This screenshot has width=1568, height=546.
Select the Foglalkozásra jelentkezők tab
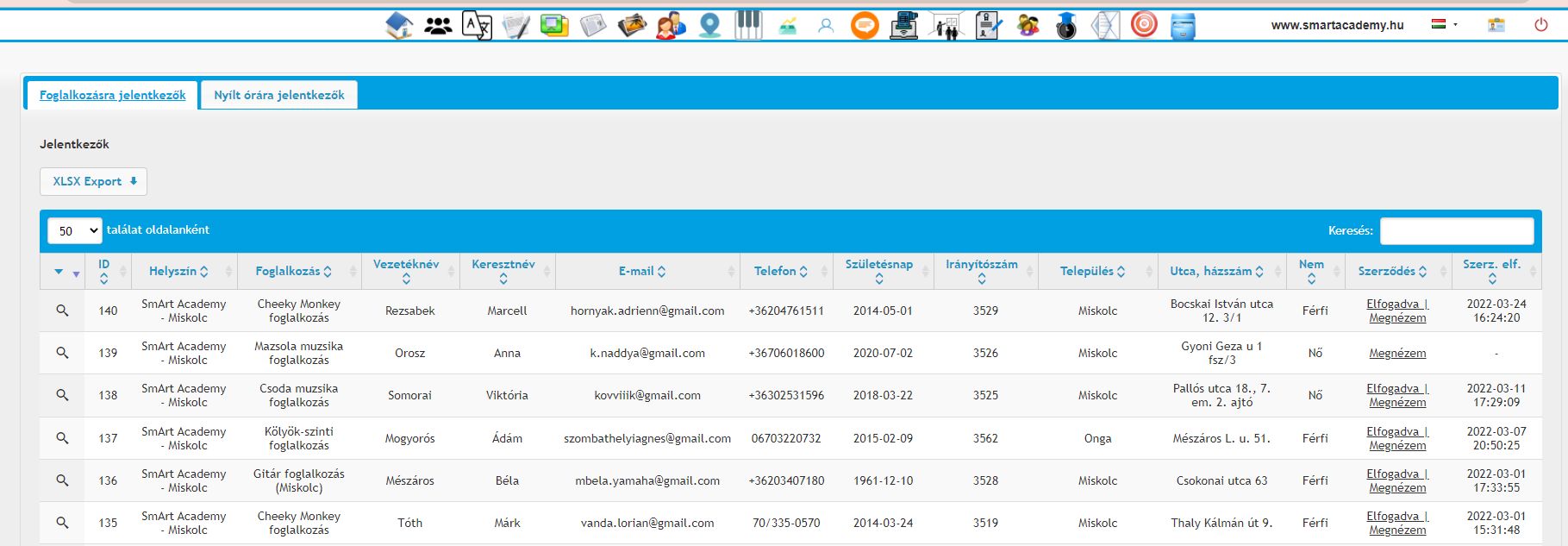112,95
